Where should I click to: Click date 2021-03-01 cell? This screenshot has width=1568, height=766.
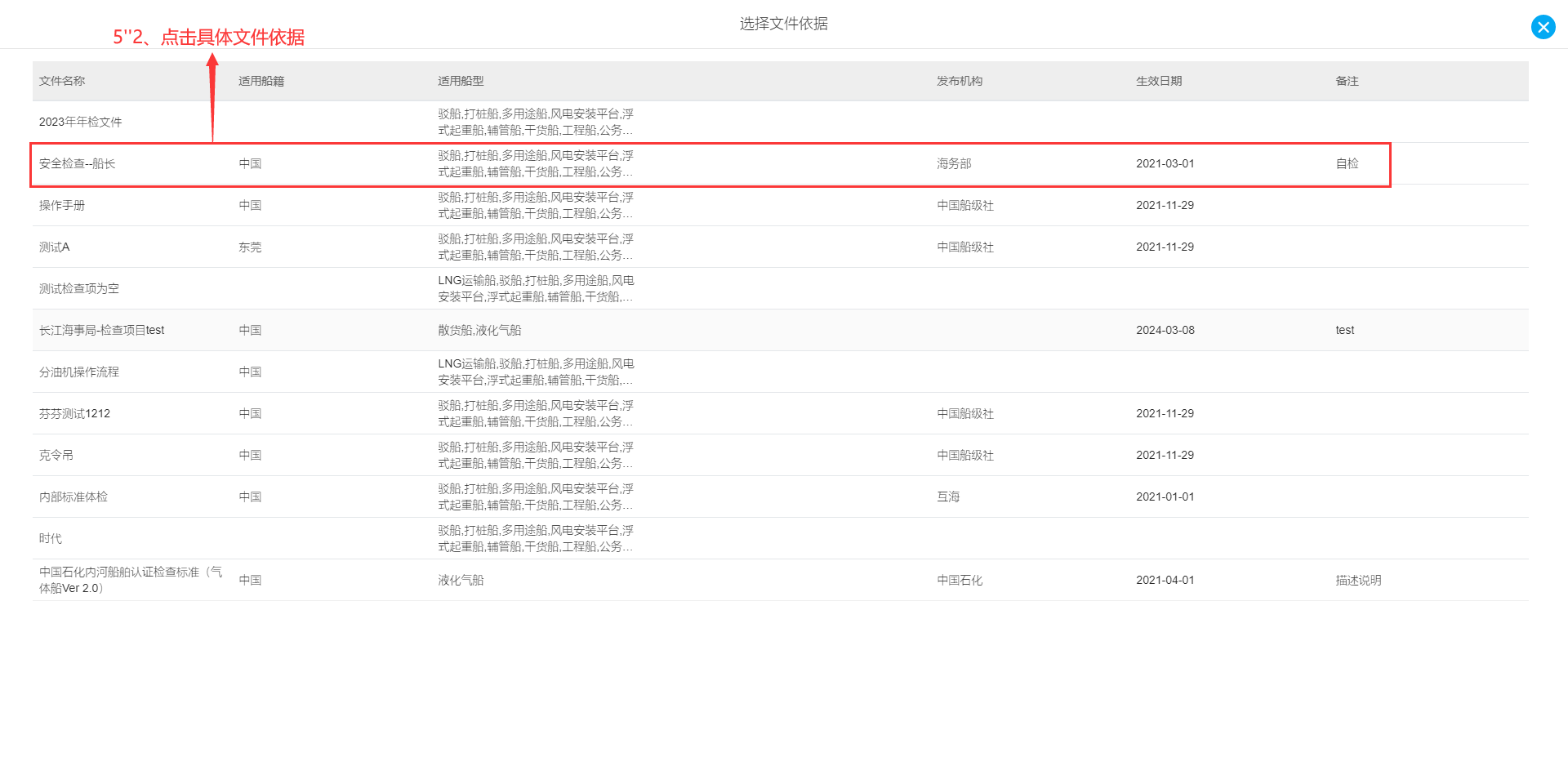1165,163
